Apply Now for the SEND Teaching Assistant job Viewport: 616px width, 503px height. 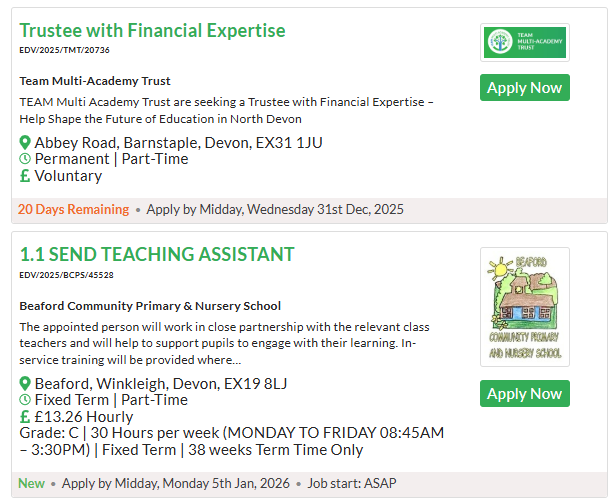tap(524, 394)
